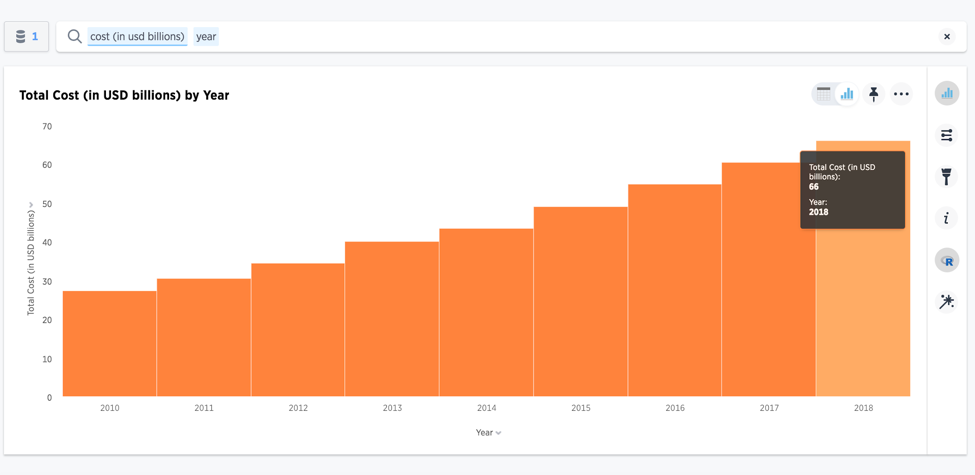Click the 70 y-axis tick label

point(47,126)
